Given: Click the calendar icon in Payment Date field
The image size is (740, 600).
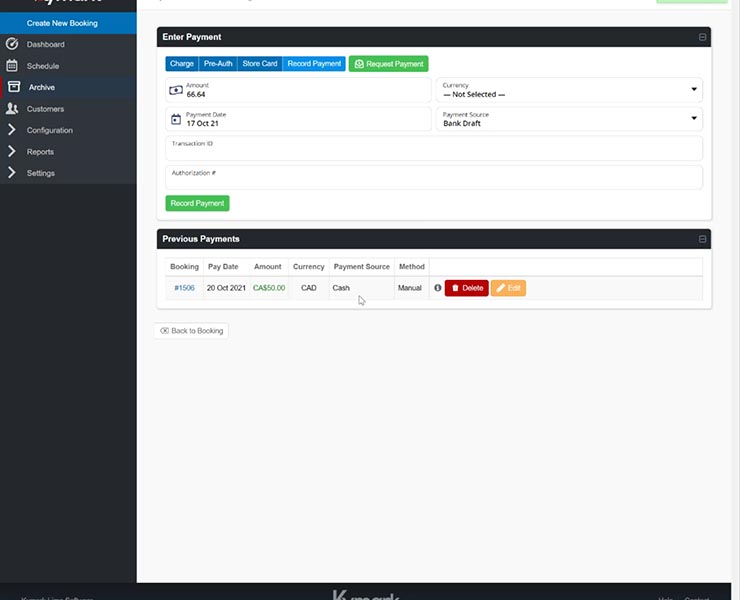Looking at the screenshot, I should point(176,119).
